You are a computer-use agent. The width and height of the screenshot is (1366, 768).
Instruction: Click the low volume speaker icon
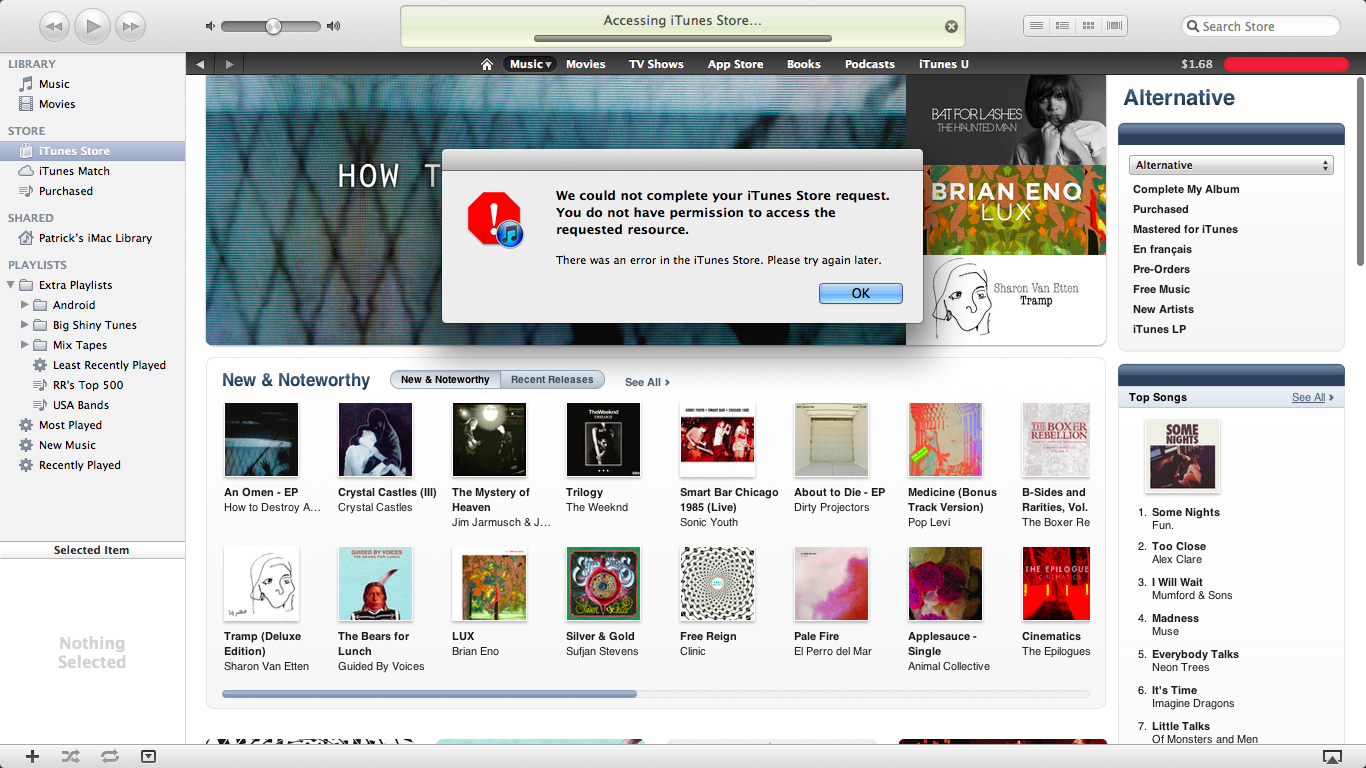pyautogui.click(x=210, y=26)
